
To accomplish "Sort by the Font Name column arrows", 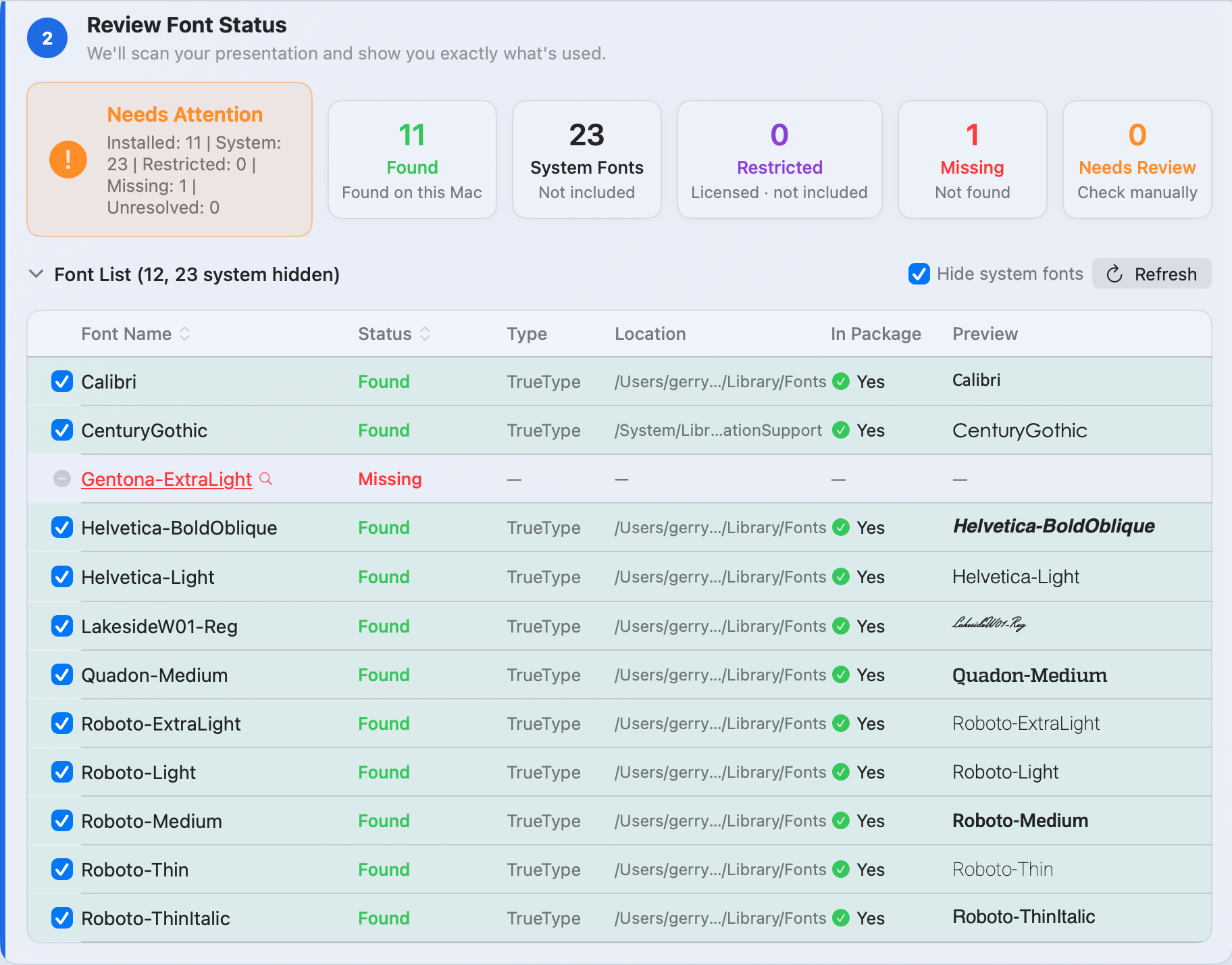I will [x=184, y=334].
